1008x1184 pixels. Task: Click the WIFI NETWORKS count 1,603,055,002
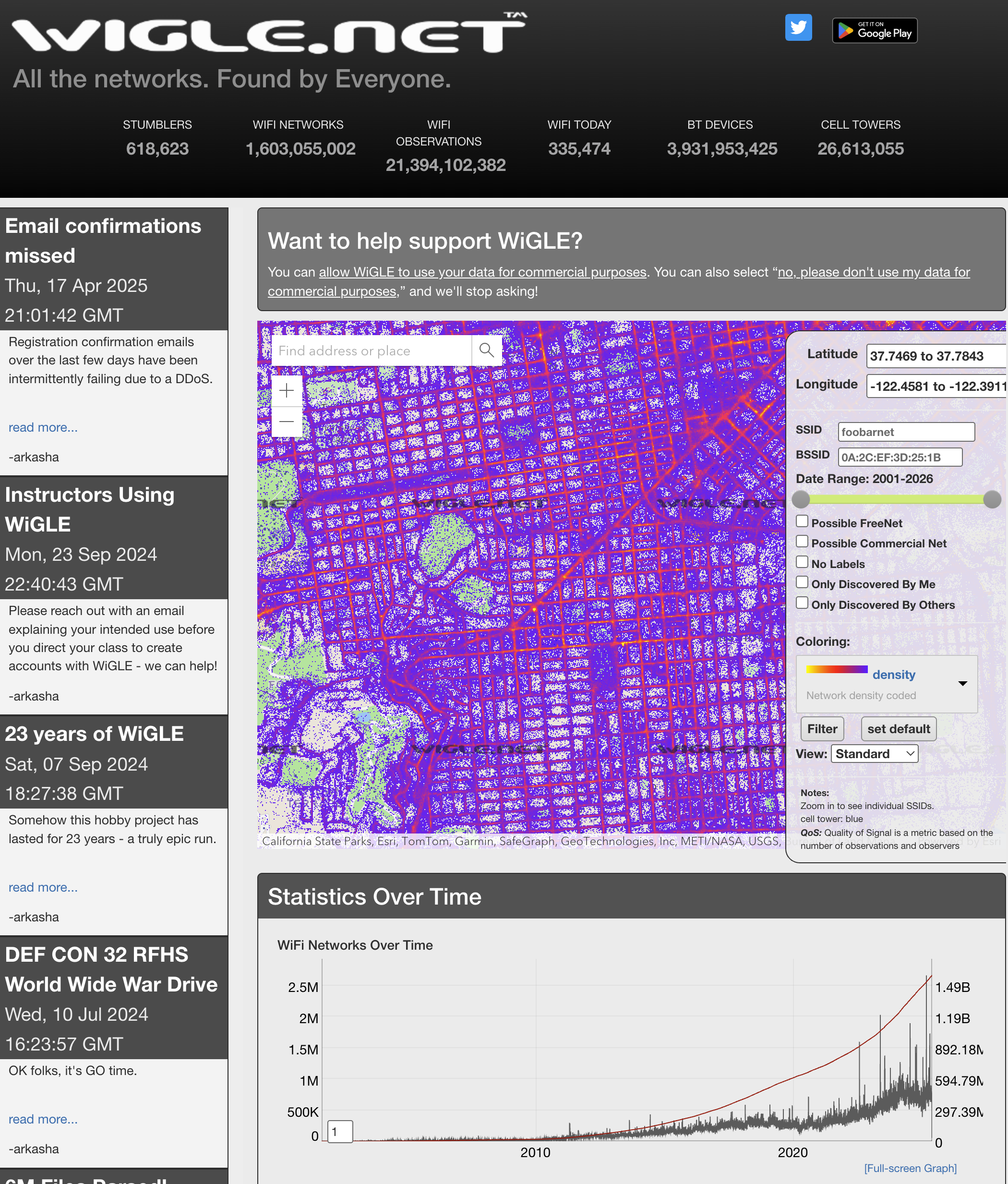coord(300,149)
